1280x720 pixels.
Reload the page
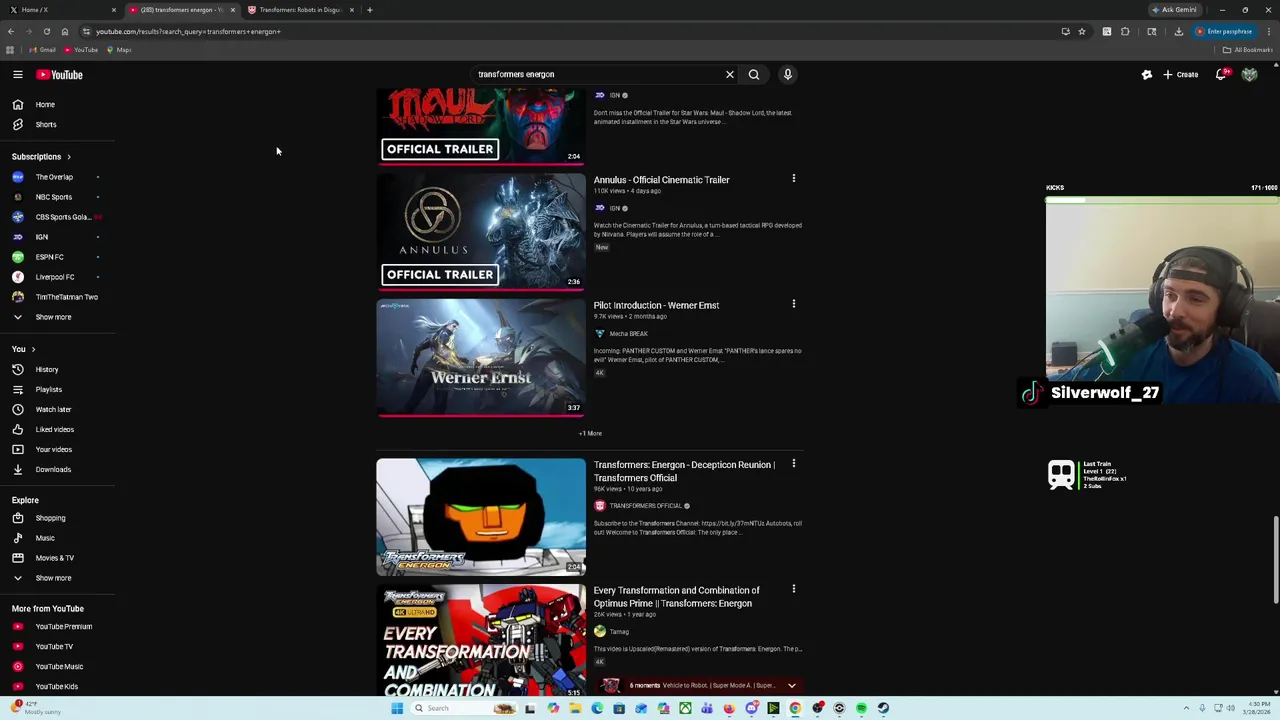[46, 31]
